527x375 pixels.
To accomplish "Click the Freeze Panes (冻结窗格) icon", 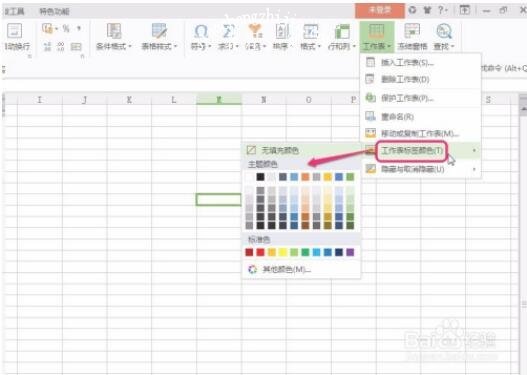I will click(x=412, y=31).
